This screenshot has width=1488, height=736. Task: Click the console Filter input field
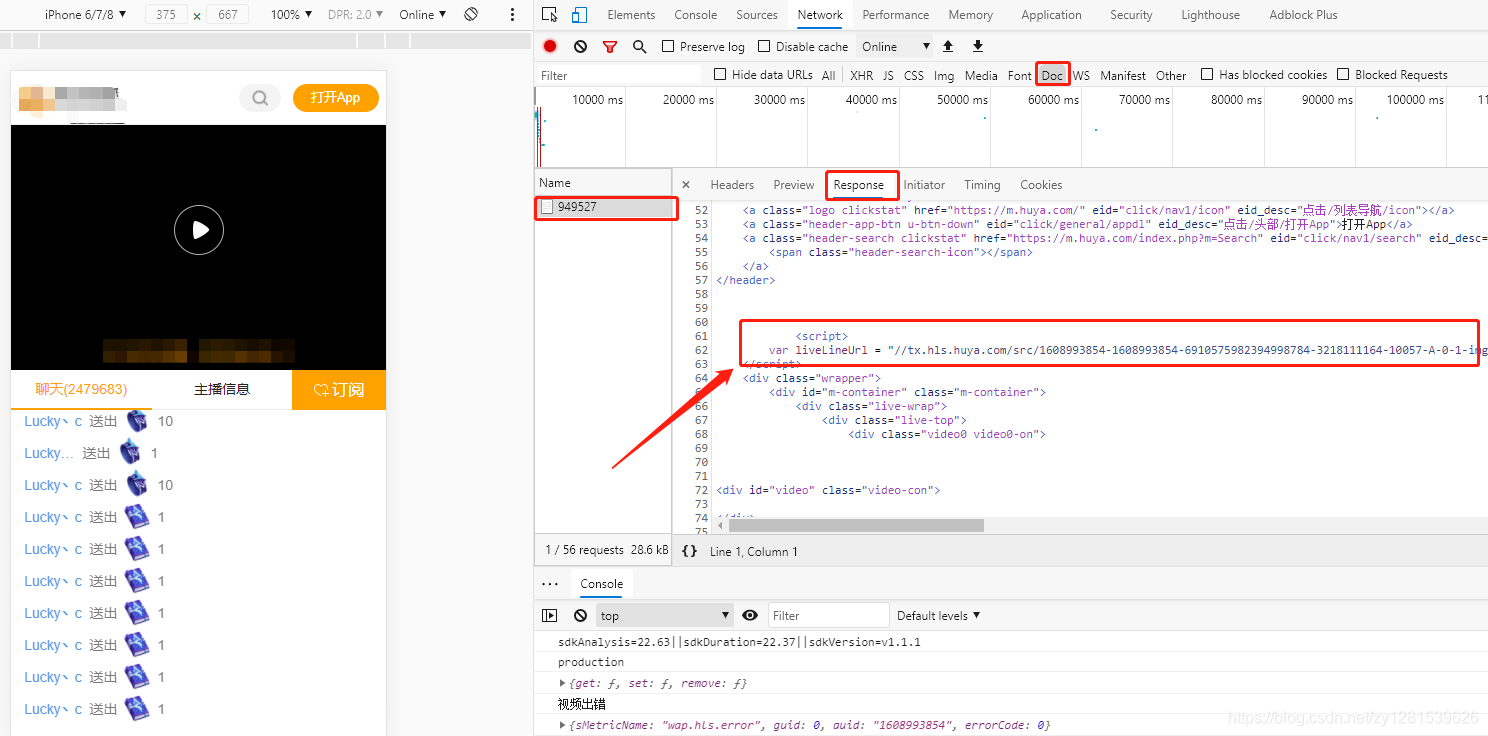point(828,615)
